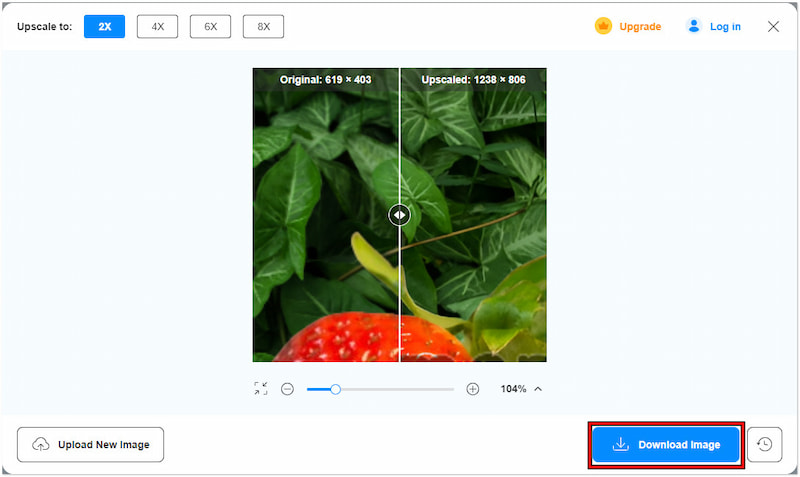This screenshot has height=477, width=800.
Task: Zoom out with the minus icon
Action: point(287,389)
